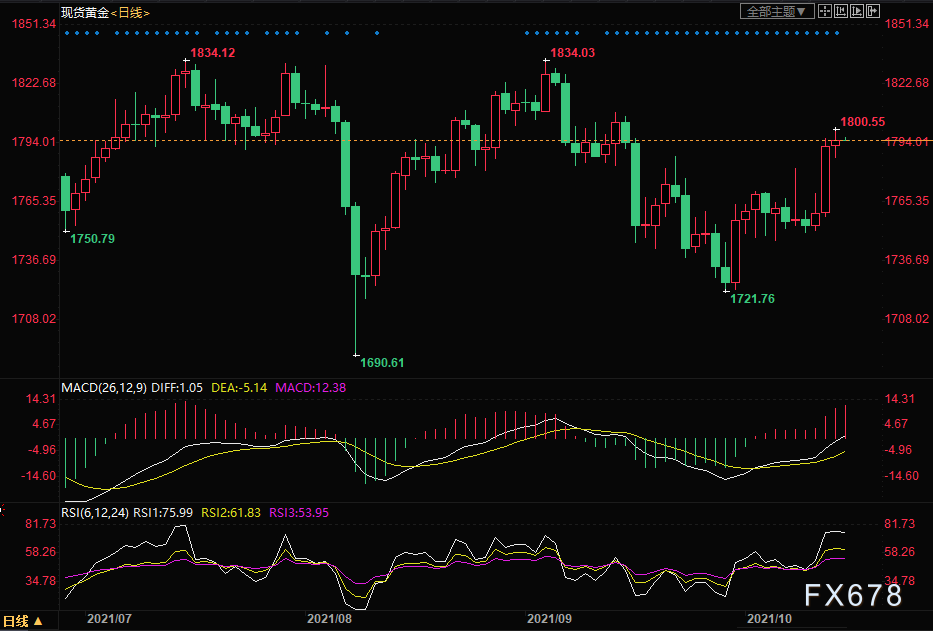The height and width of the screenshot is (631, 933).
Task: Click 58.26 on the right RSI axis
Action: pos(900,552)
